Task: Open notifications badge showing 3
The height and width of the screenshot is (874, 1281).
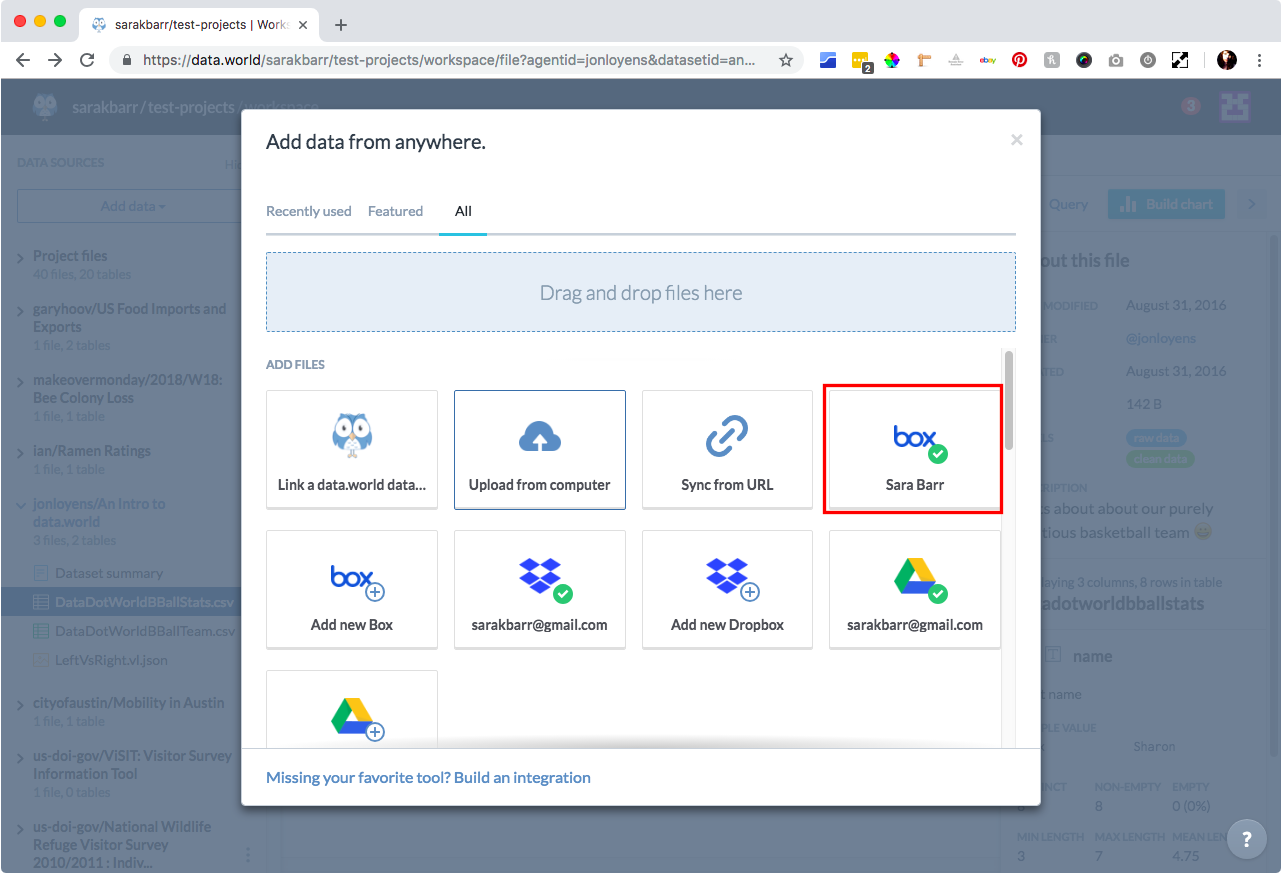Action: (x=1190, y=106)
